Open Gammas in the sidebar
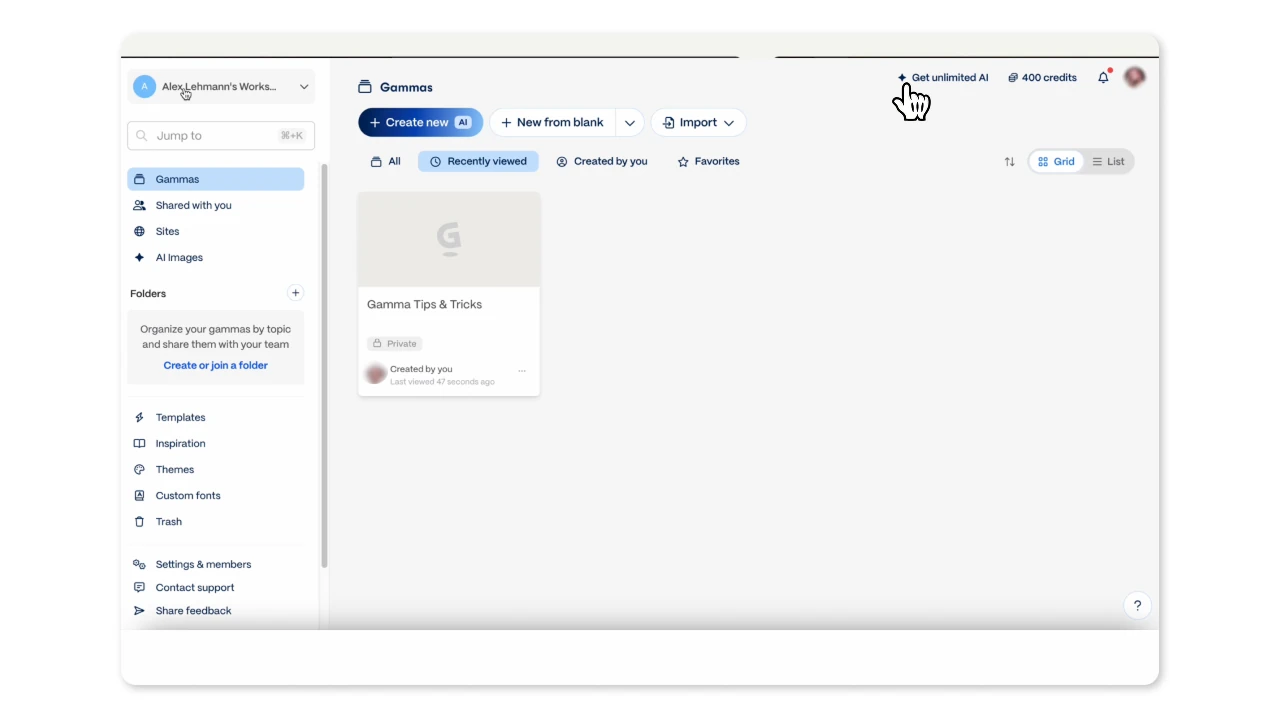1280x720 pixels. [x=216, y=179]
